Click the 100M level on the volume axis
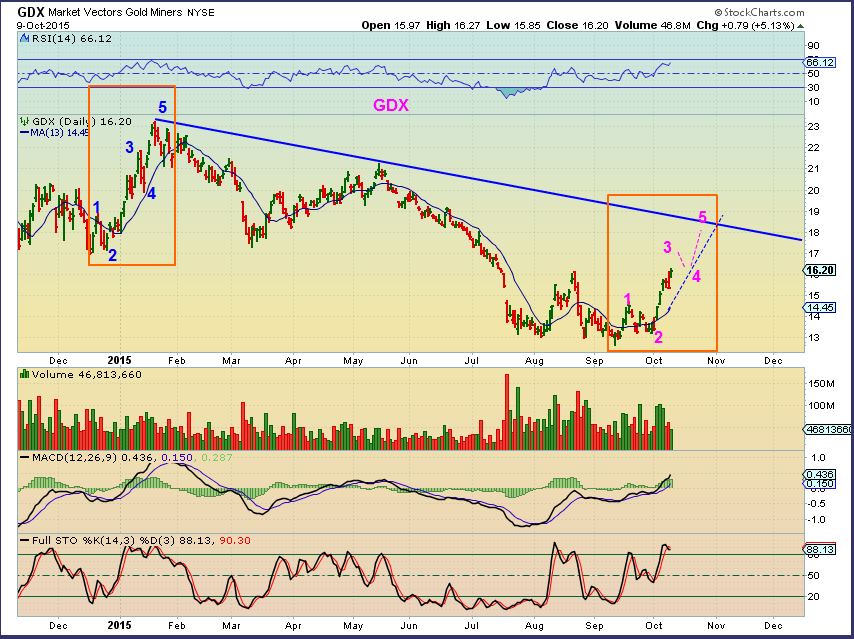Viewport: 854px width, 639px height. click(x=821, y=406)
